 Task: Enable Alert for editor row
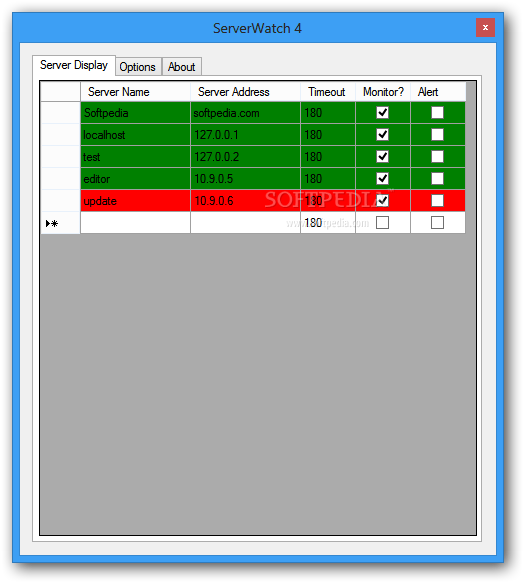pos(437,178)
